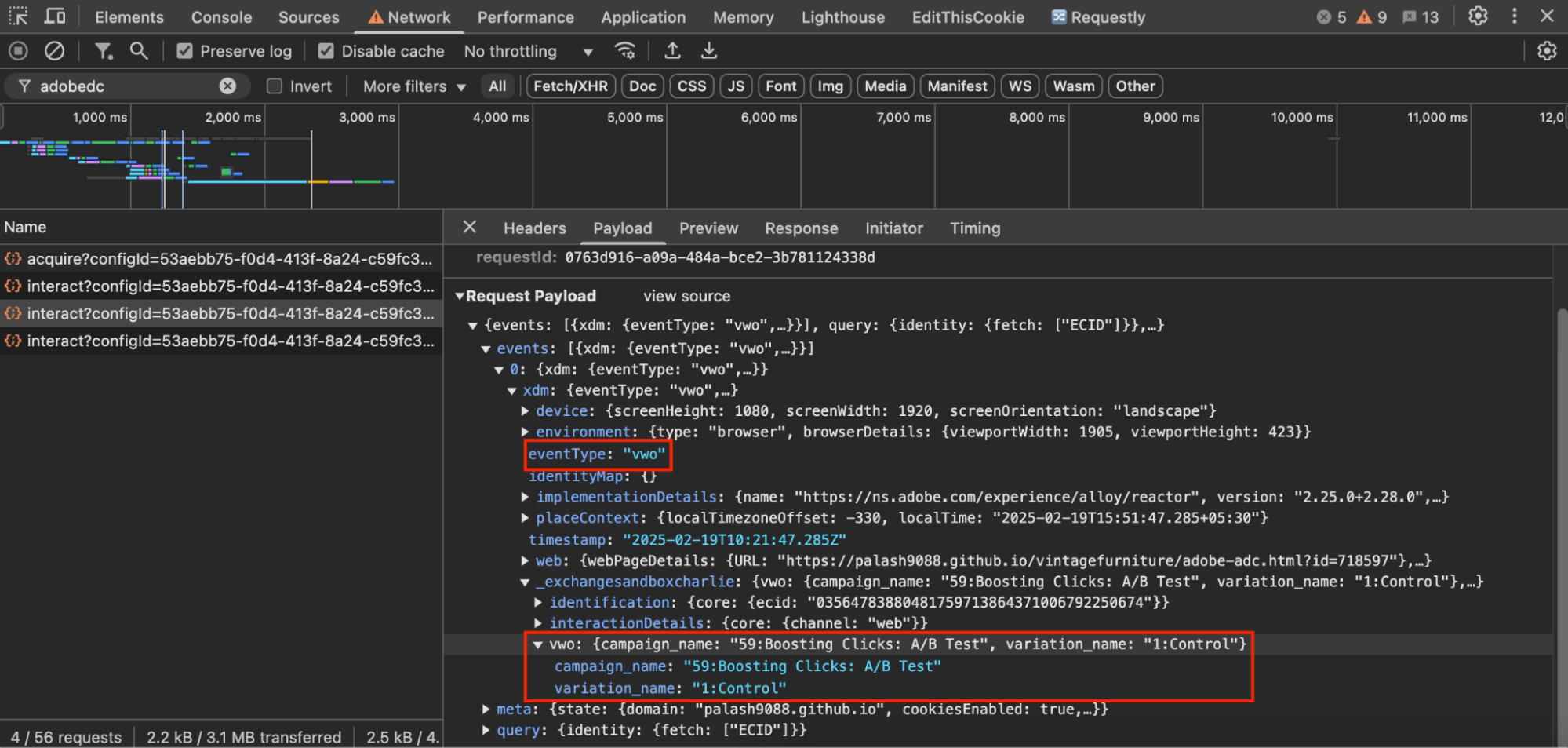The image size is (1568, 748).
Task: Open DevTools settings gear
Action: tap(1478, 16)
